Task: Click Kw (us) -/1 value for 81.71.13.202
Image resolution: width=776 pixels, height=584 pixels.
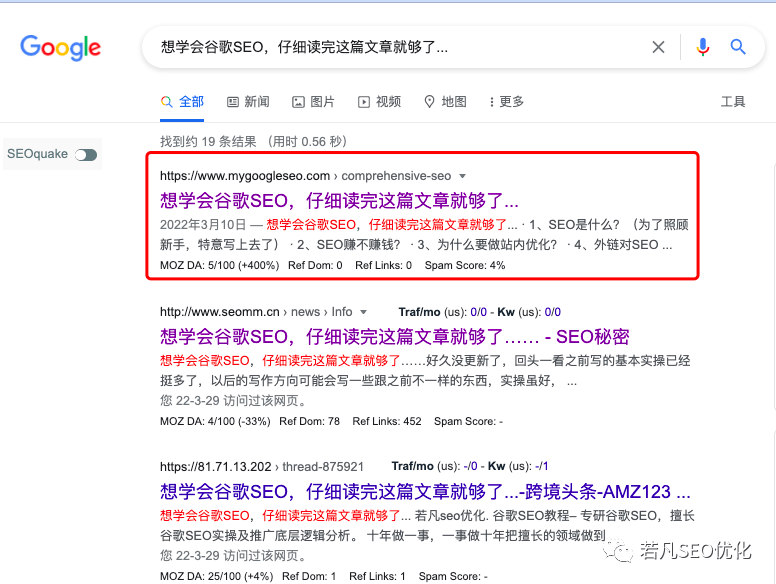Action: (x=542, y=466)
